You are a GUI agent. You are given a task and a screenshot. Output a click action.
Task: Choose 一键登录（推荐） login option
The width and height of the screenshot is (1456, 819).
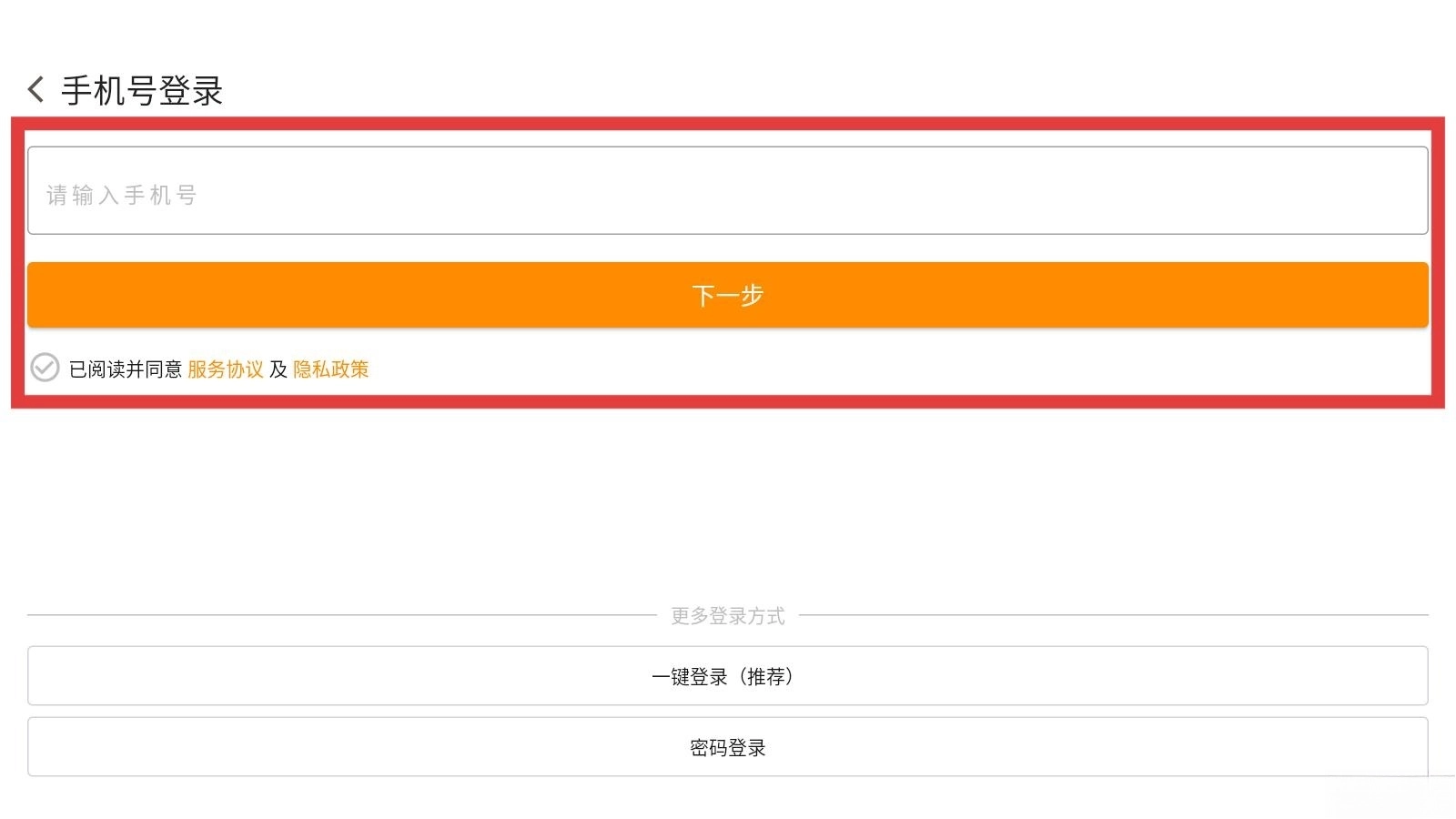(728, 676)
